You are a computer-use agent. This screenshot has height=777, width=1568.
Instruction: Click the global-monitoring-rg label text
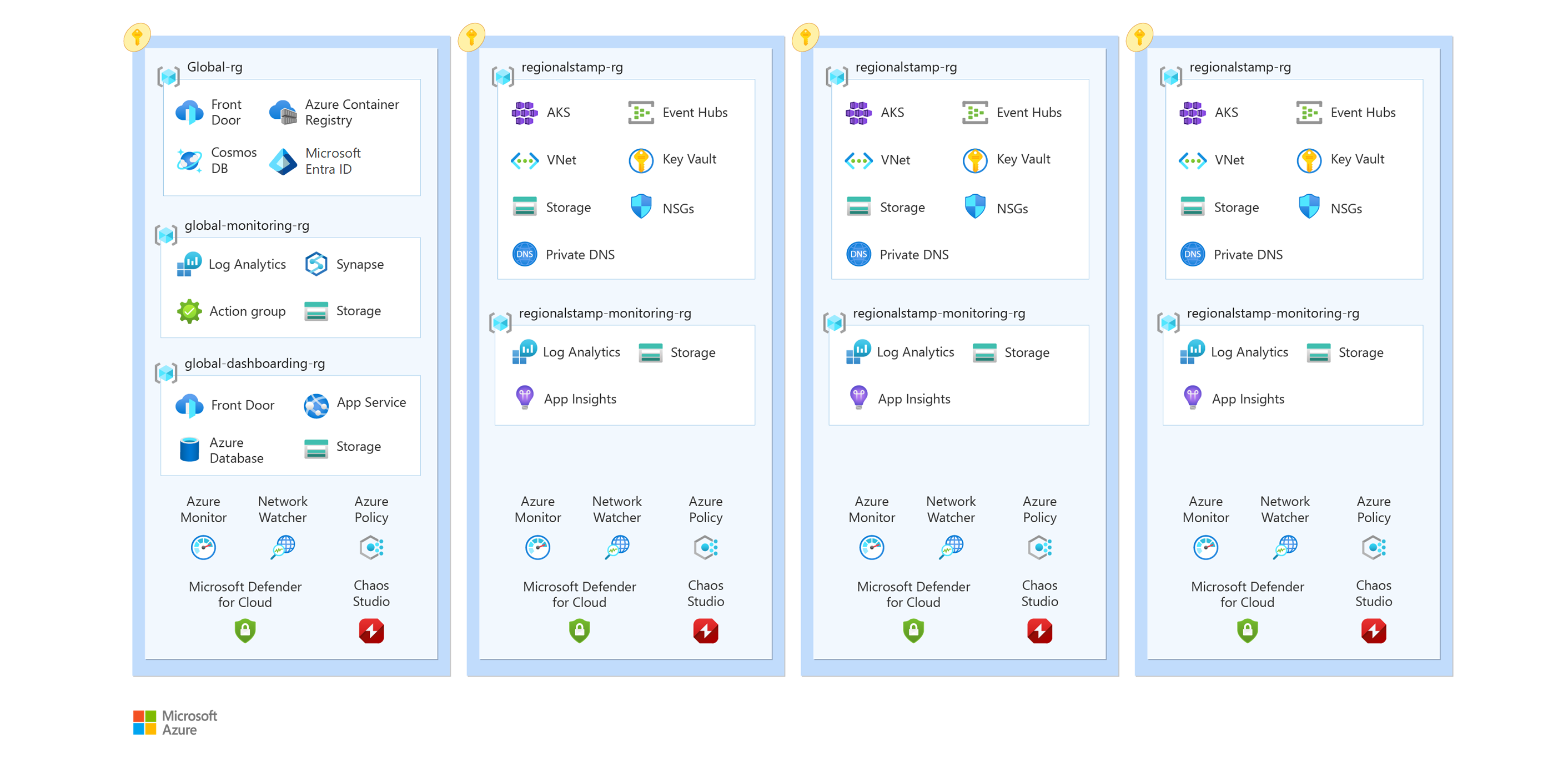pyautogui.click(x=247, y=225)
